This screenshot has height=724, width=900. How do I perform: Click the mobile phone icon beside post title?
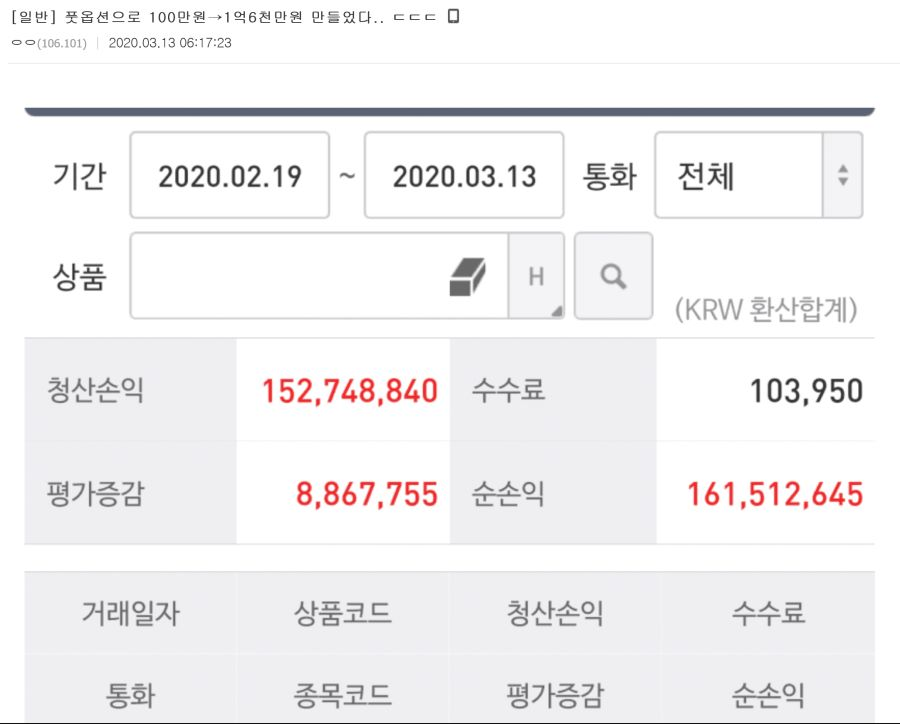(453, 16)
